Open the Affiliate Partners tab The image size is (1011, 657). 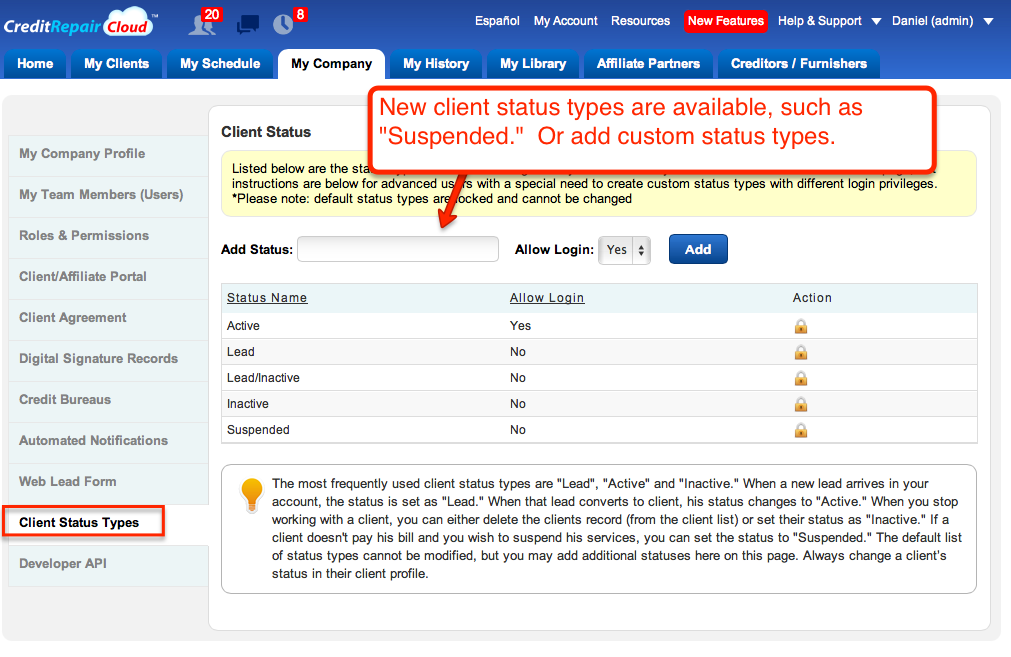(x=648, y=64)
